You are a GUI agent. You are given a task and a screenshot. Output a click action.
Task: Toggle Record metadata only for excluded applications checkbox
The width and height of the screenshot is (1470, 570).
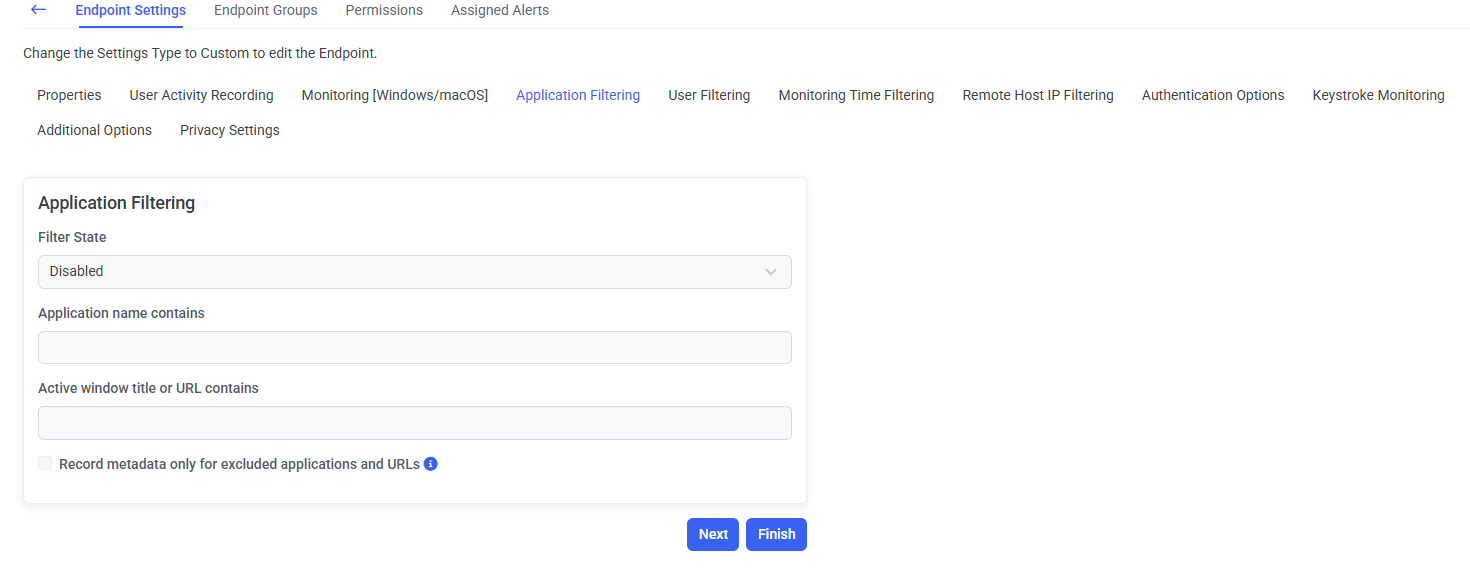tap(45, 463)
